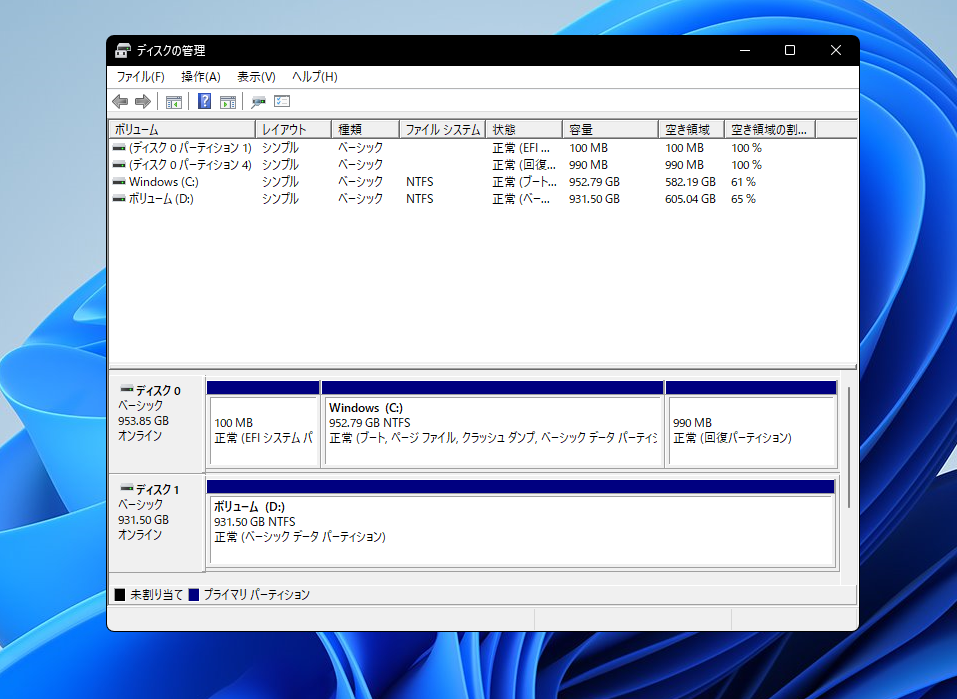Click drive icon of ディスク 0 パーティション 1 row
957x699 pixels.
coord(119,148)
